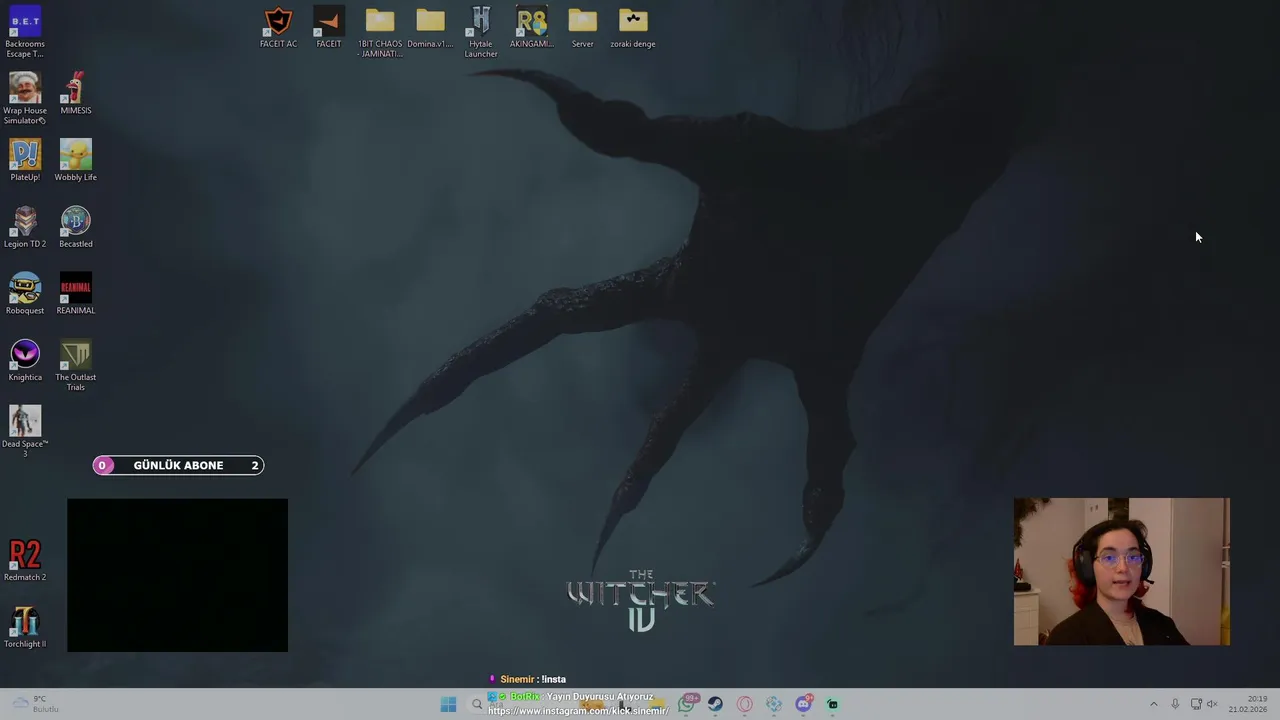Viewport: 1280px width, 720px height.
Task: Select the Redmatch 2 desktop icon
Action: 25,560
